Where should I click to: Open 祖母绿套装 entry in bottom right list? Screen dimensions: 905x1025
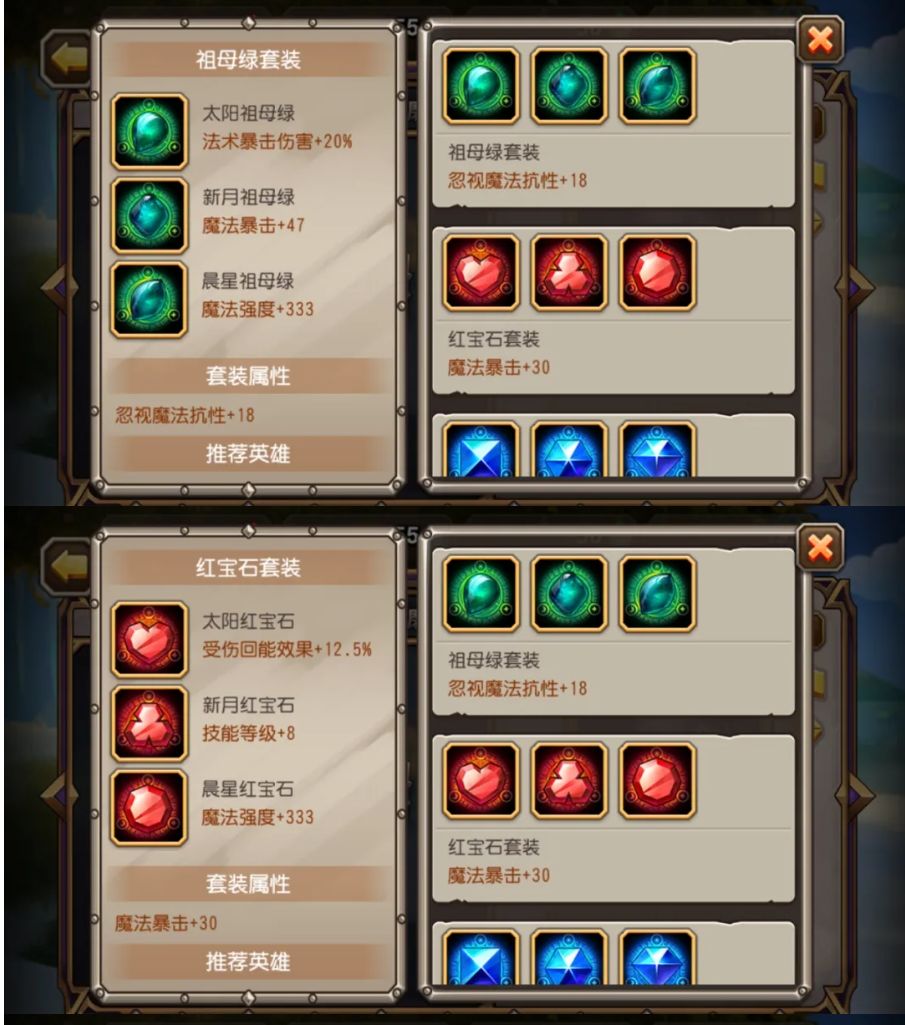[x=613, y=632]
